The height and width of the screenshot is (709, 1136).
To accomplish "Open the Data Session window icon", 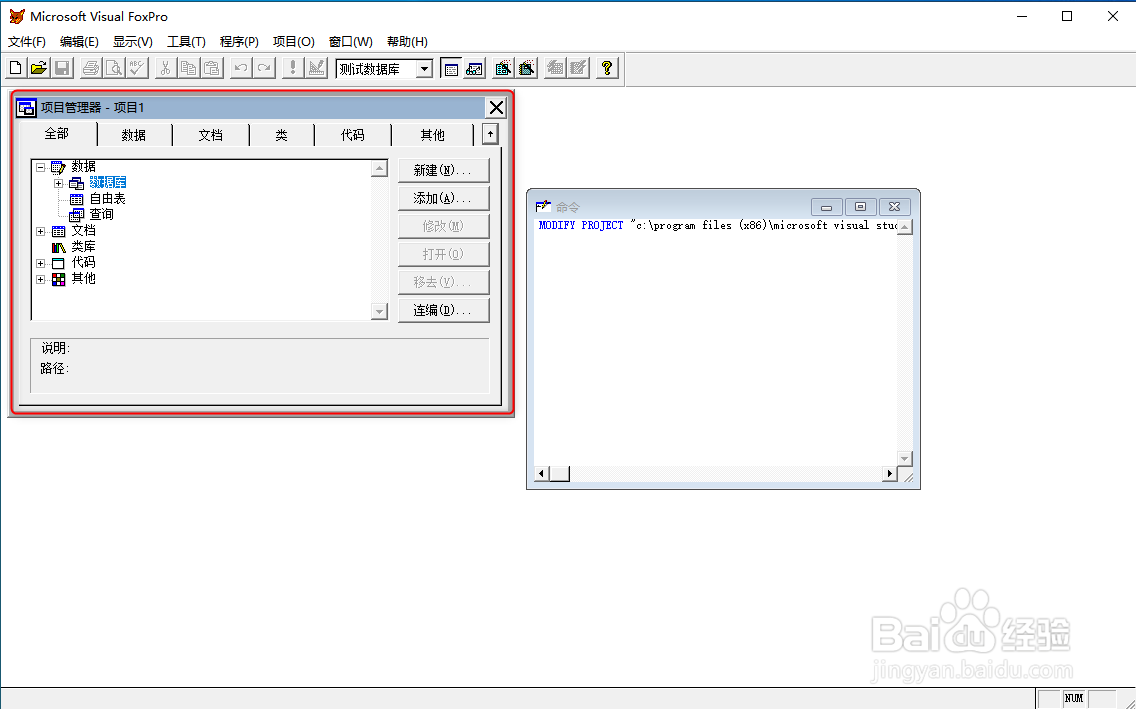I will click(475, 68).
